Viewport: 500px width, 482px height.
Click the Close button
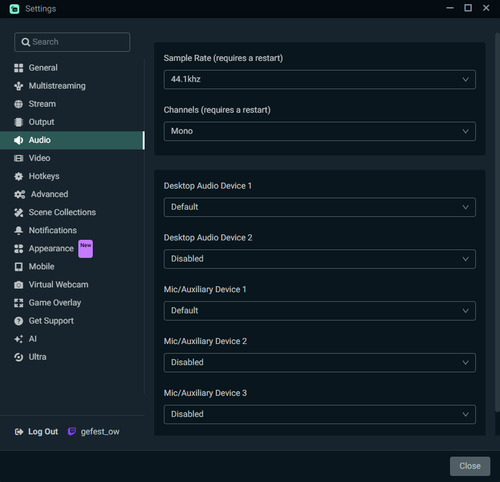[x=470, y=466]
